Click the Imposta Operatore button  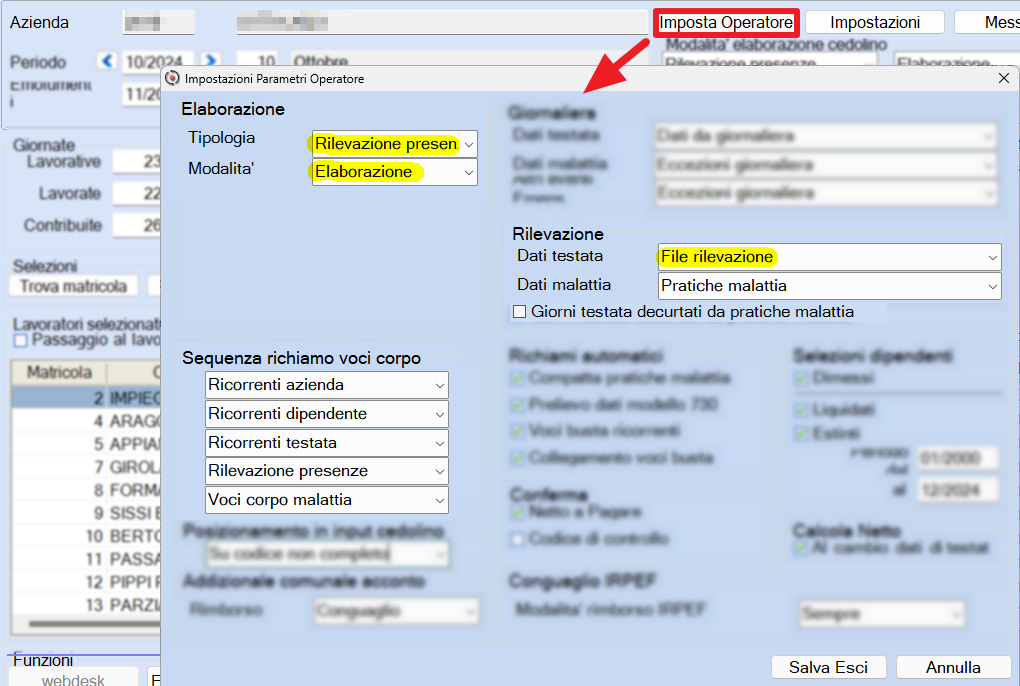pyautogui.click(x=726, y=22)
